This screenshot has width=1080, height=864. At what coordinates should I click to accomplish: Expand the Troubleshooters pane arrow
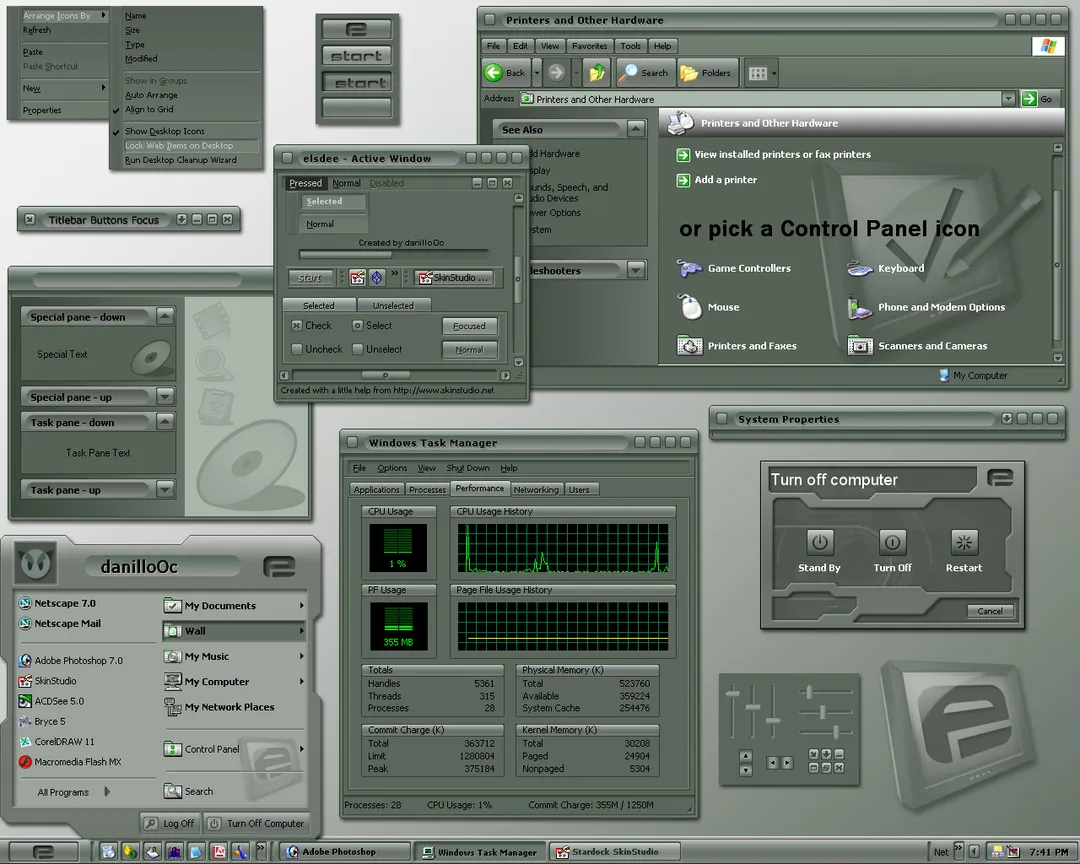tap(636, 270)
